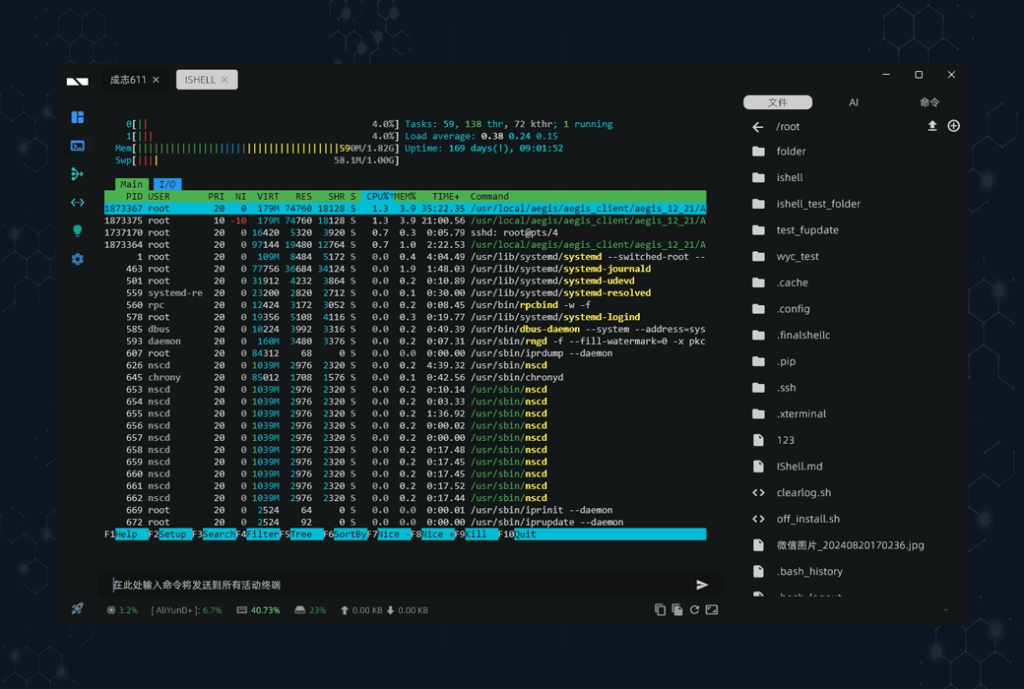1024x689 pixels.
Task: Open the dashboard layout icon in sidebar
Action: click(x=77, y=117)
